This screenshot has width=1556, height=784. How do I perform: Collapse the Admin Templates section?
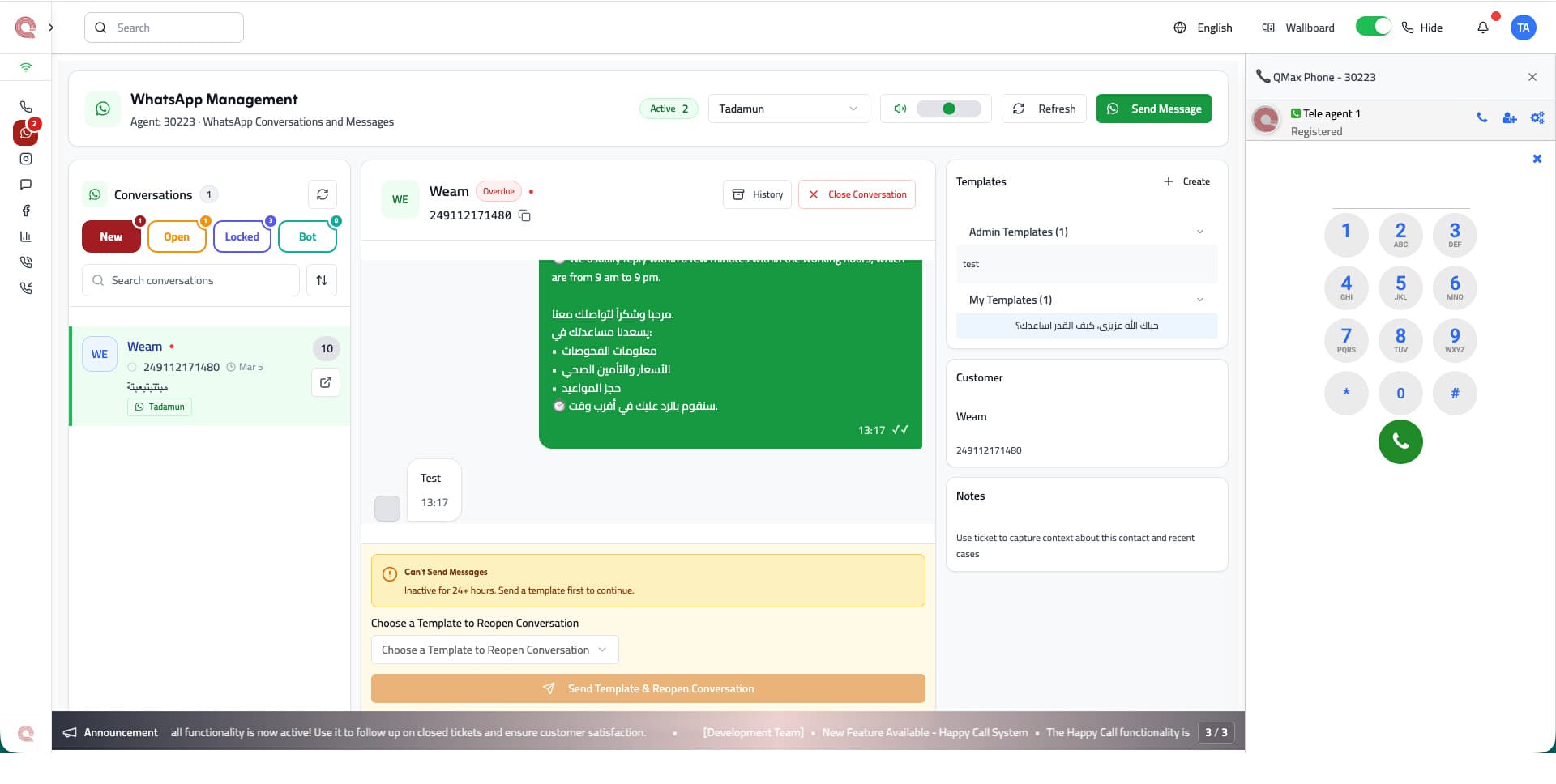coord(1200,232)
